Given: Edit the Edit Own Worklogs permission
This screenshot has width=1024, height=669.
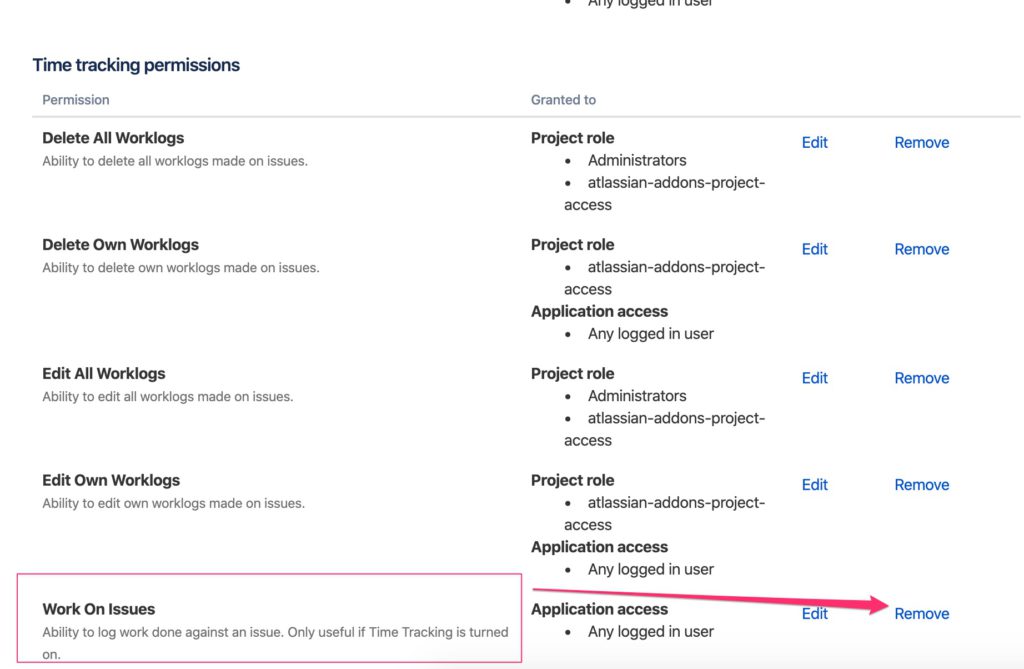Looking at the screenshot, I should click(x=814, y=484).
